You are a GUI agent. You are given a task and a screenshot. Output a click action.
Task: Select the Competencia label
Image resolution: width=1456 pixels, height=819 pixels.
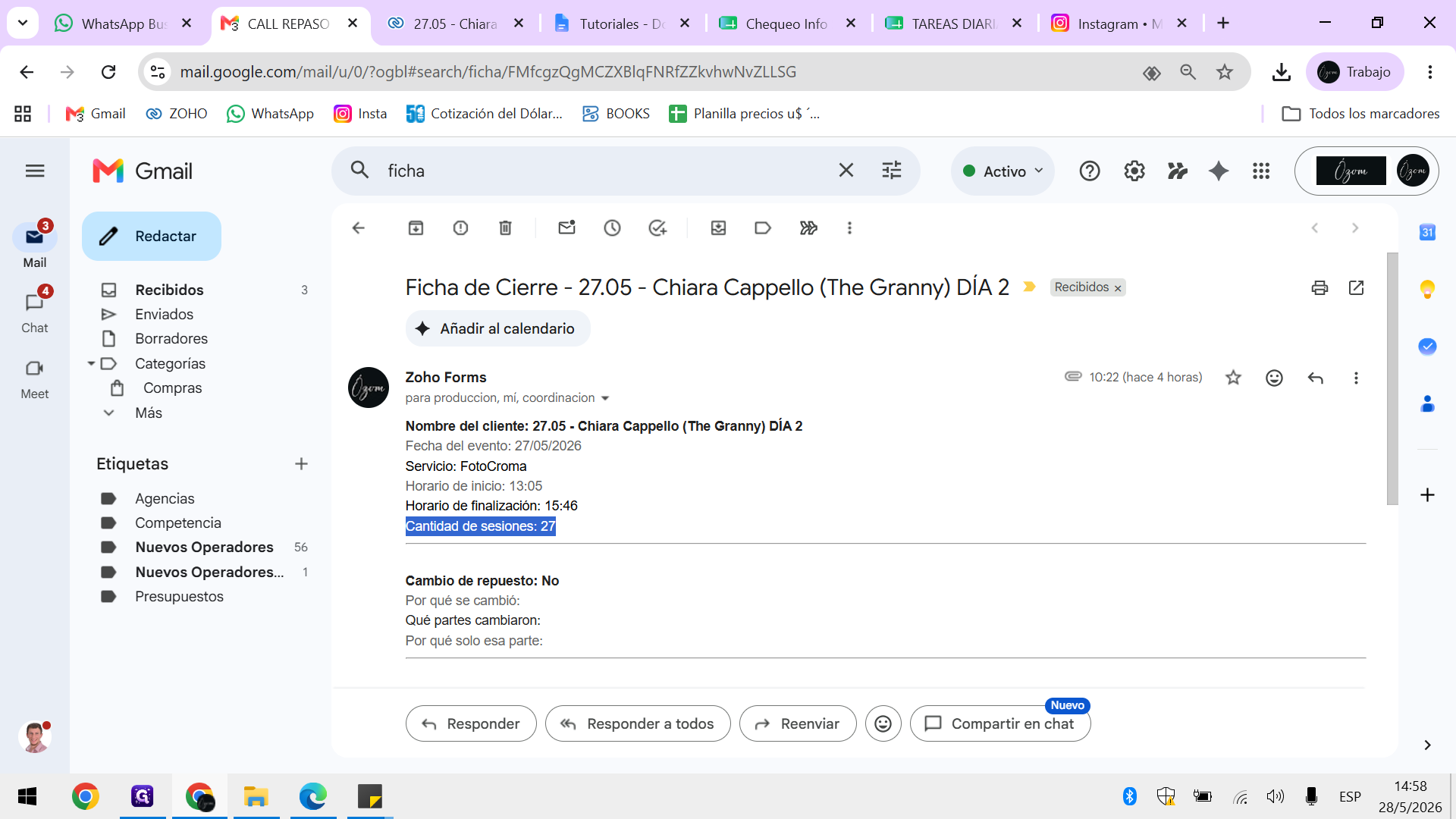(178, 523)
